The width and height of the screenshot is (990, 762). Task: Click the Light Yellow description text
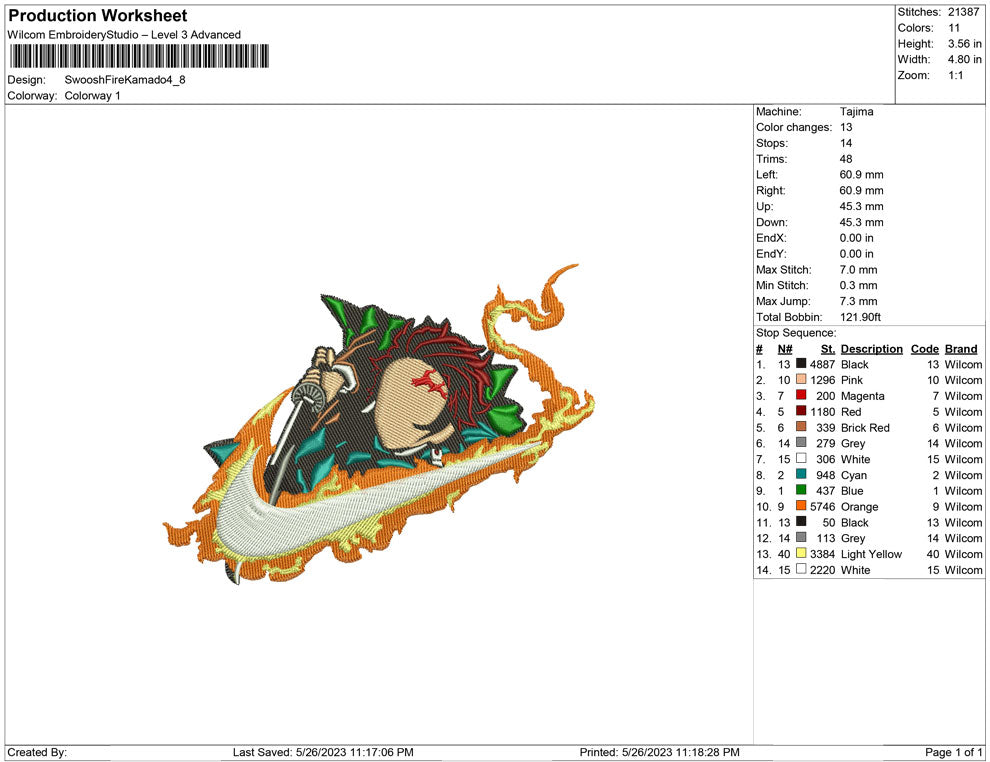coord(871,554)
